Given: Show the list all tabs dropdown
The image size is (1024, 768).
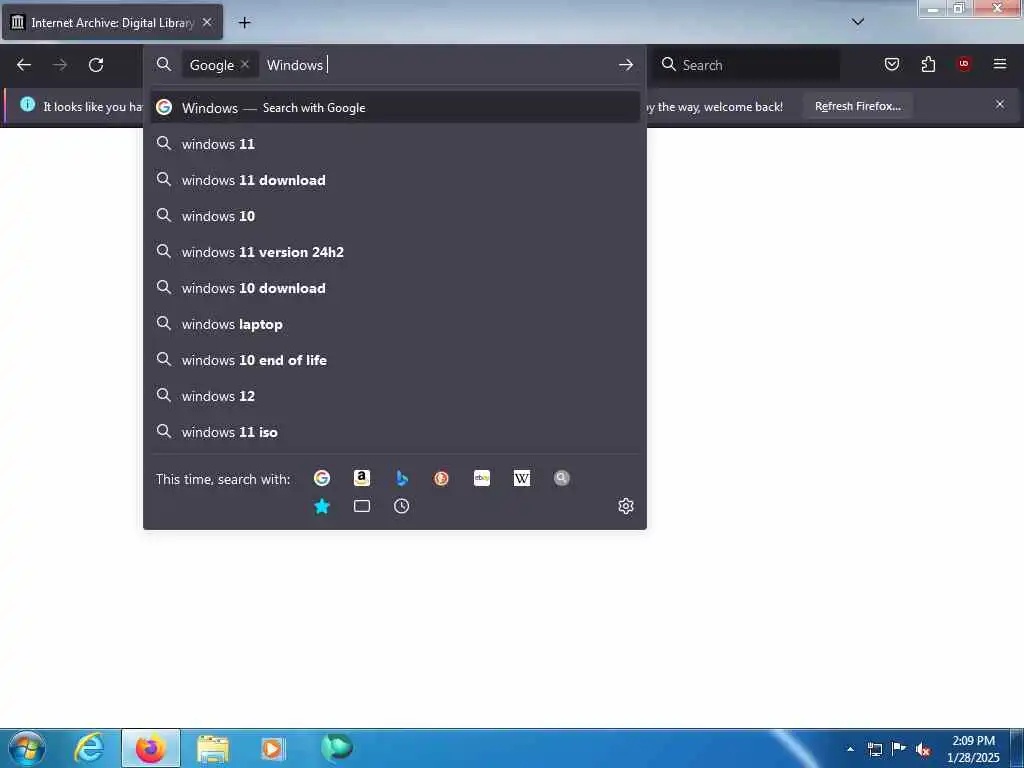Looking at the screenshot, I should point(858,22).
